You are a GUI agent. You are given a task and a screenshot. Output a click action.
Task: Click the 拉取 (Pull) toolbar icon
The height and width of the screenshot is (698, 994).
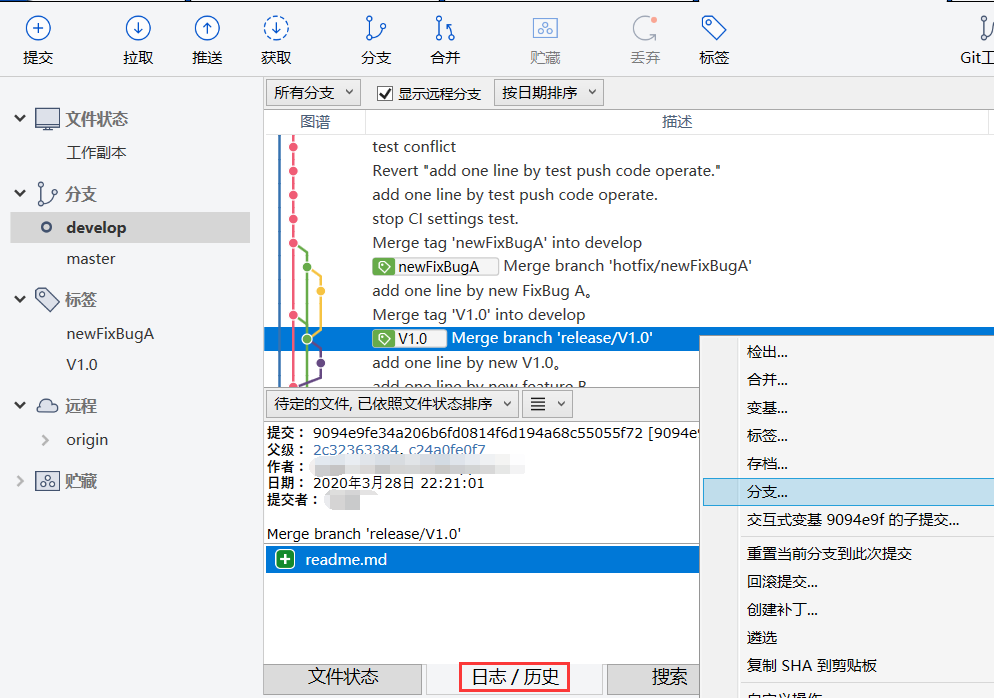tap(138, 29)
